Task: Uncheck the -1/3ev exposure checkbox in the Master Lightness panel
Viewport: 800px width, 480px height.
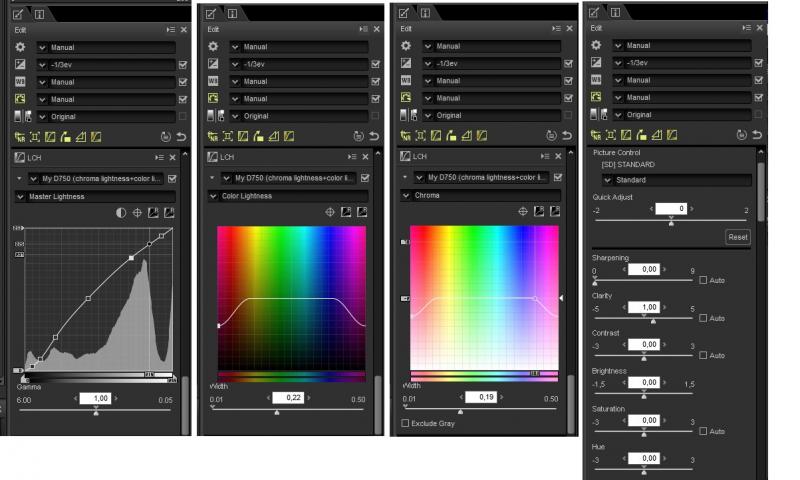Action: (183, 65)
